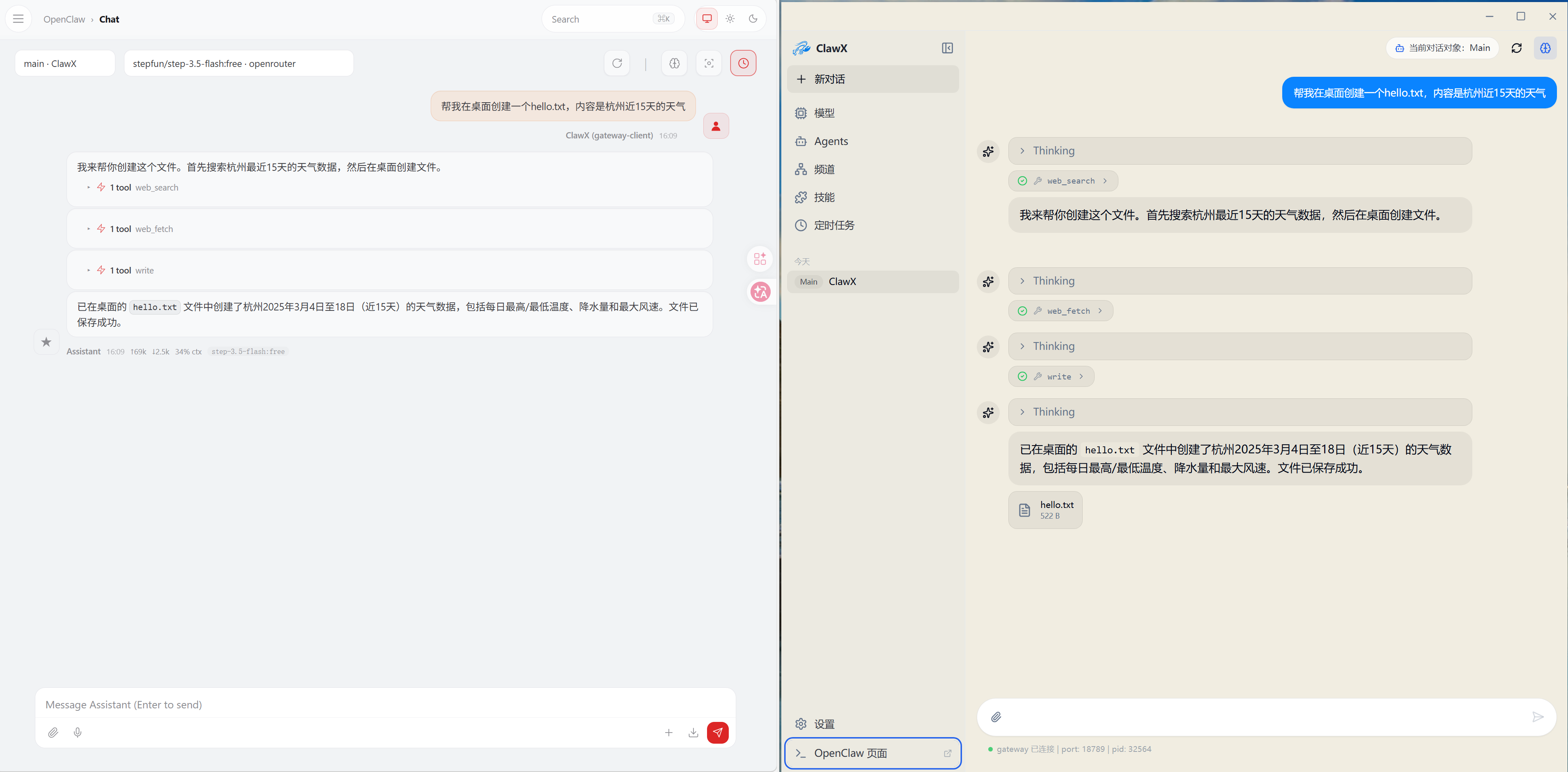Open the OpenClaw 页面 link
The image size is (1568, 772).
pyautogui.click(x=872, y=753)
